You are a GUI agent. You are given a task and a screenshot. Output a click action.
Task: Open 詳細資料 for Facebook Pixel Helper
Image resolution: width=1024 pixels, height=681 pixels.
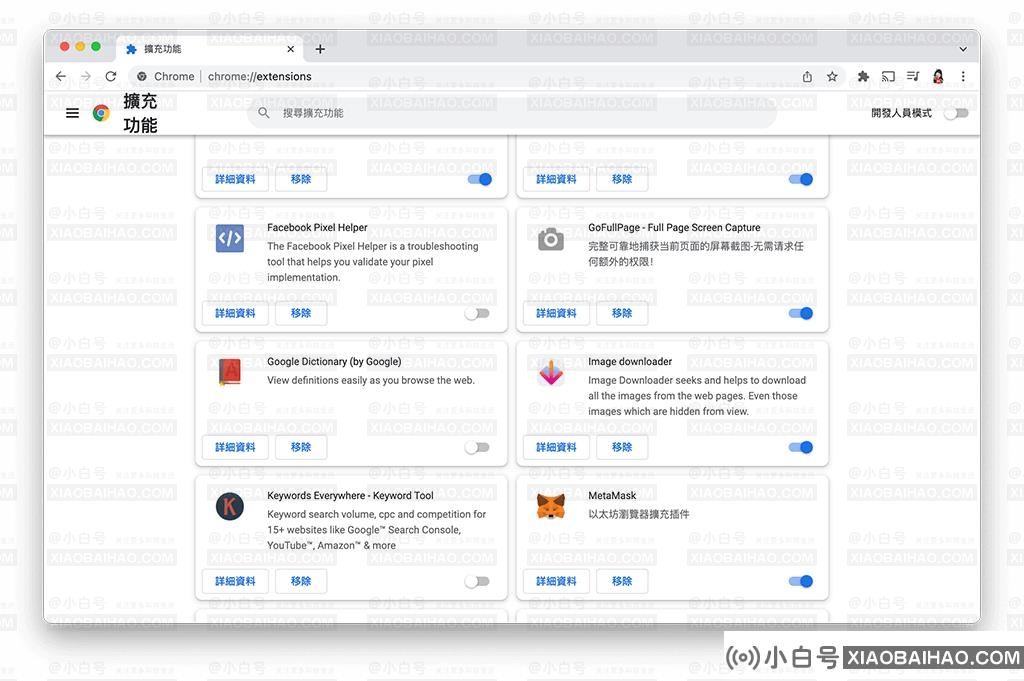tap(235, 313)
